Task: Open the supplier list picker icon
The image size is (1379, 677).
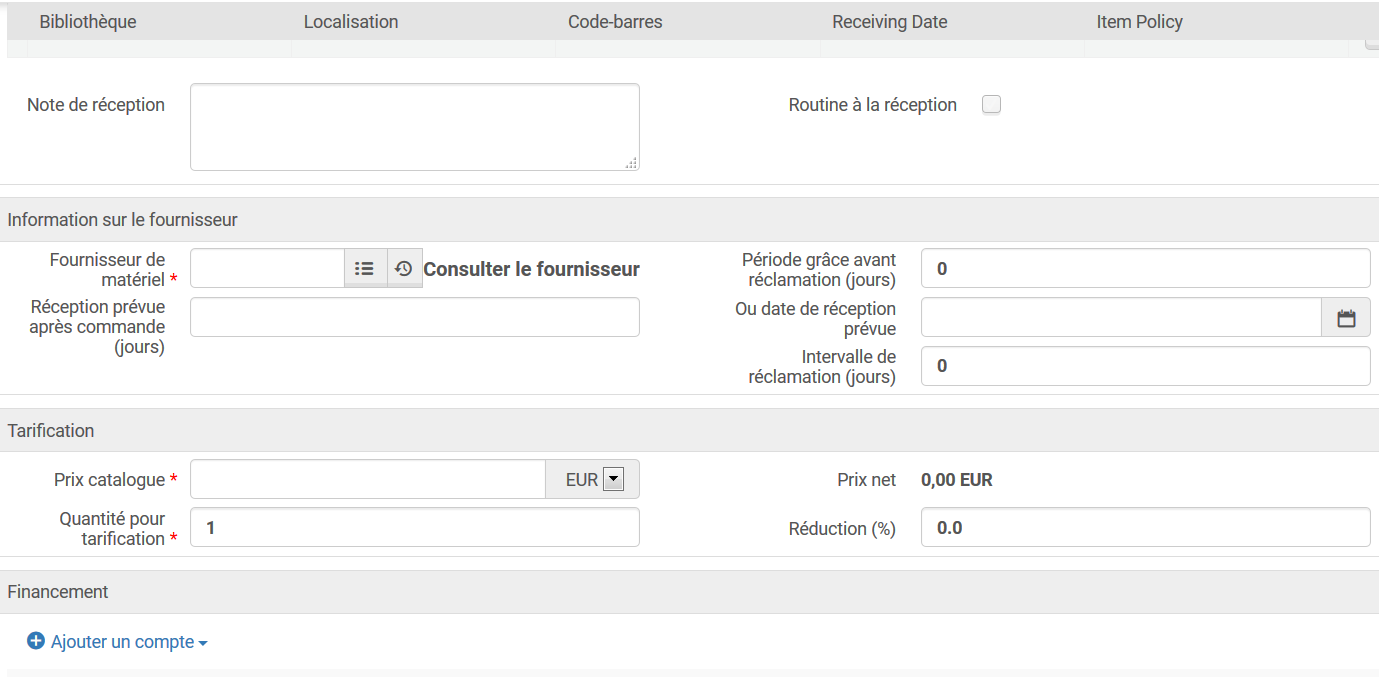Action: click(x=365, y=269)
